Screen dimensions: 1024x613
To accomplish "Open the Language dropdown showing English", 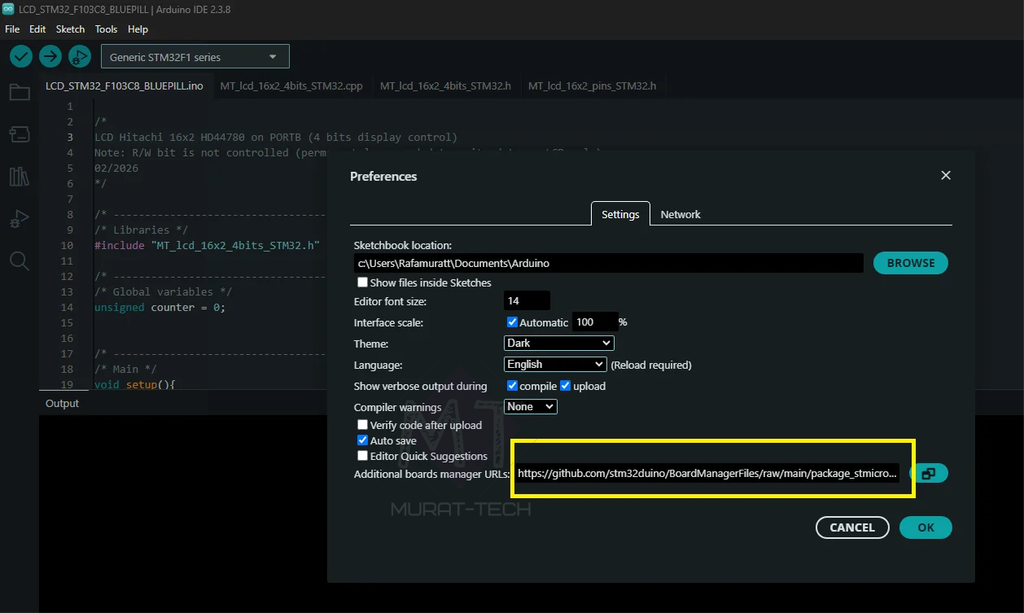I will [x=555, y=364].
